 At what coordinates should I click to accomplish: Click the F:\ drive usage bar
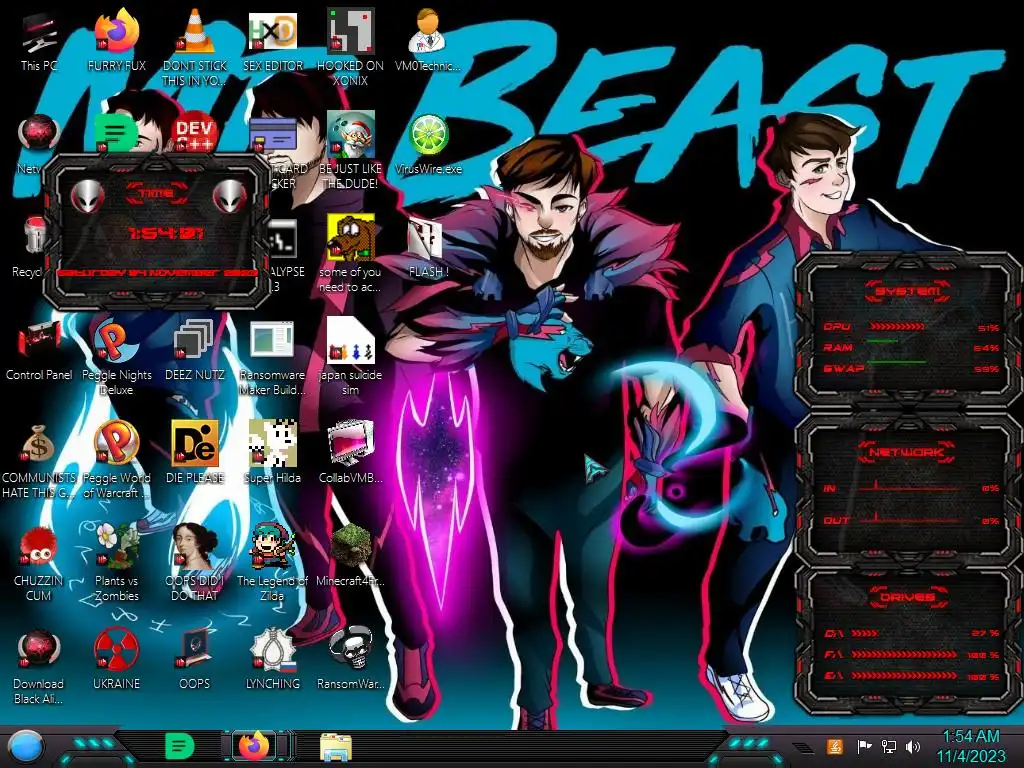point(904,654)
